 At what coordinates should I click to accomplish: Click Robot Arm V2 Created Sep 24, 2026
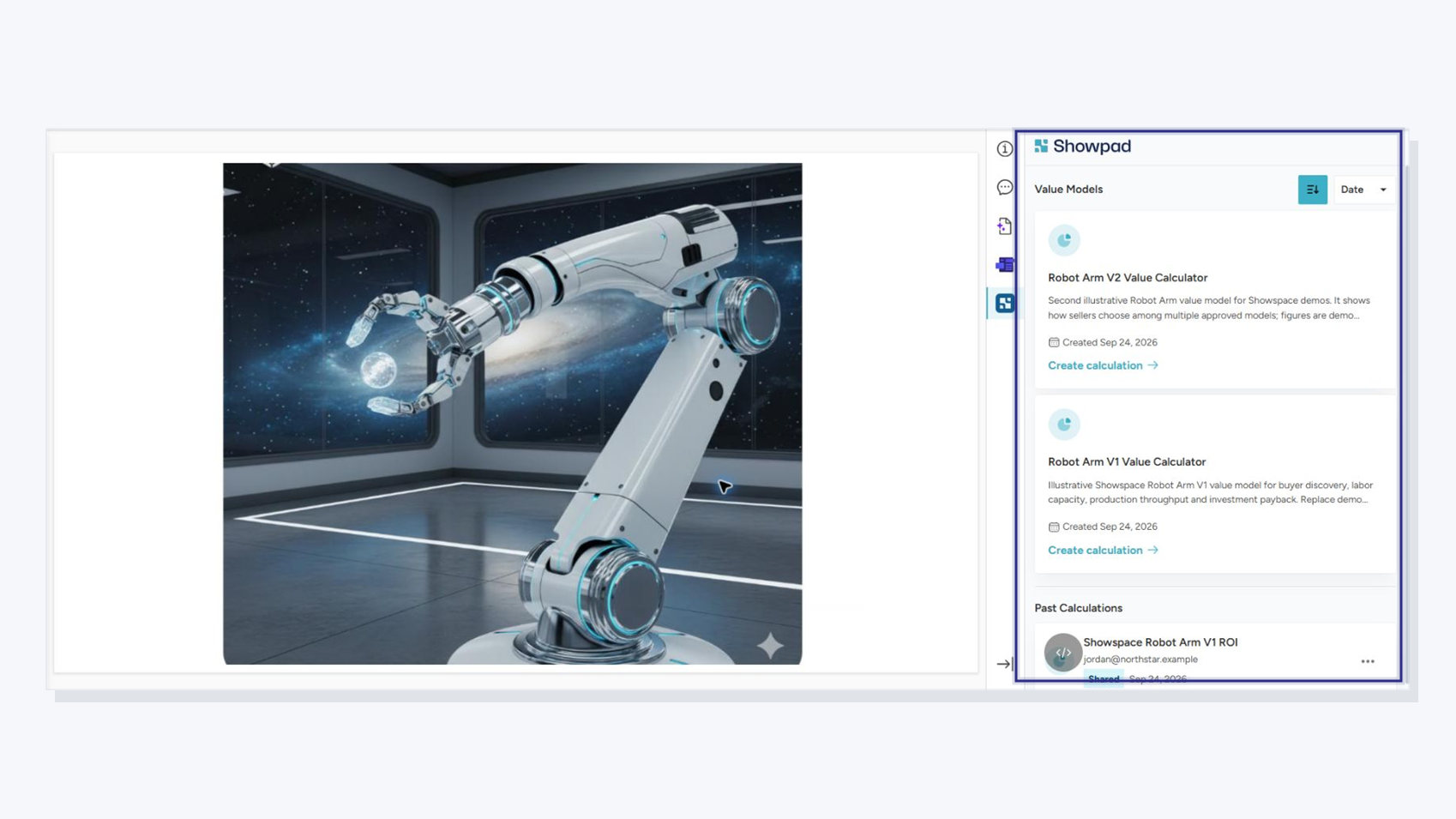click(1103, 342)
